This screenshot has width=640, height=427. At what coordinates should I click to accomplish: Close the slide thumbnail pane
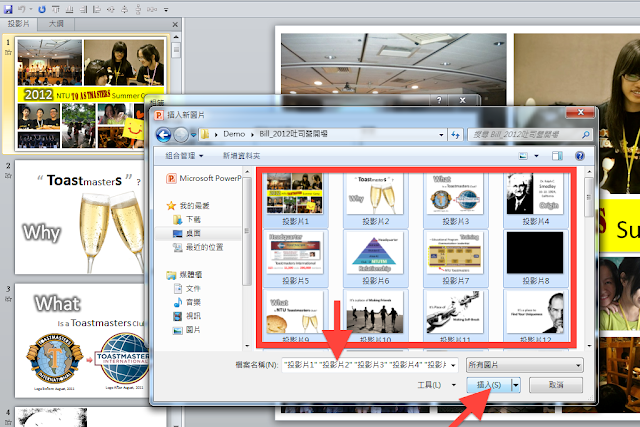click(x=175, y=24)
